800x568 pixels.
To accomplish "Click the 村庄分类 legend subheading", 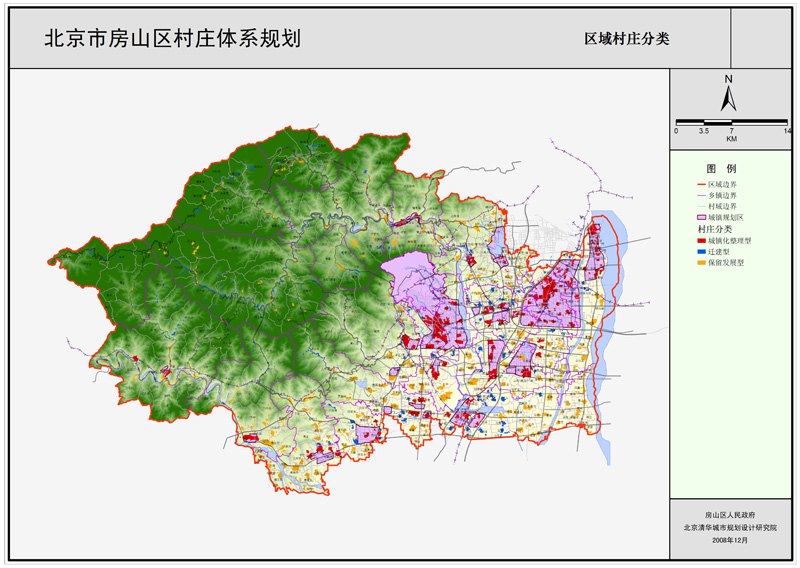I will coord(715,229).
